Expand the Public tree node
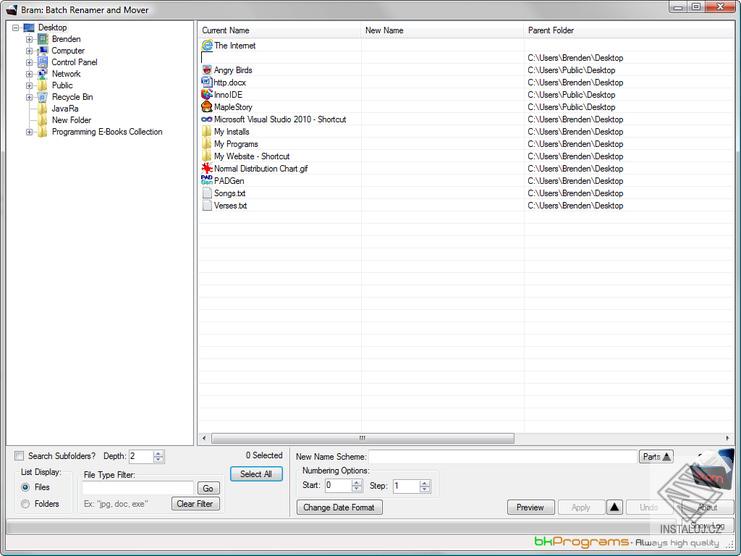This screenshot has width=741, height=556. (x=29, y=86)
